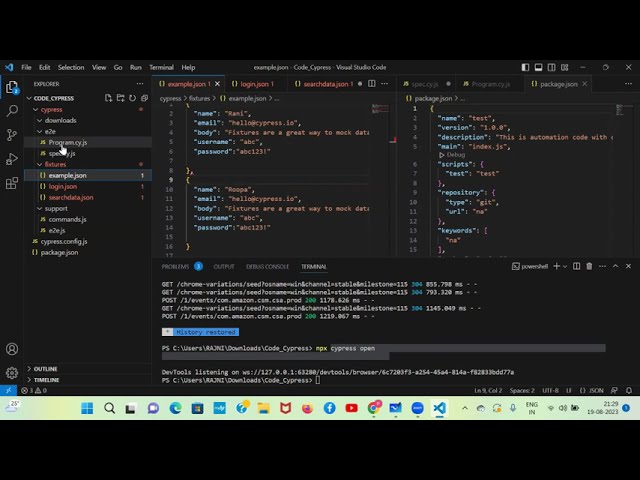Close the example.json tab
This screenshot has height=480, width=640.
(218, 84)
